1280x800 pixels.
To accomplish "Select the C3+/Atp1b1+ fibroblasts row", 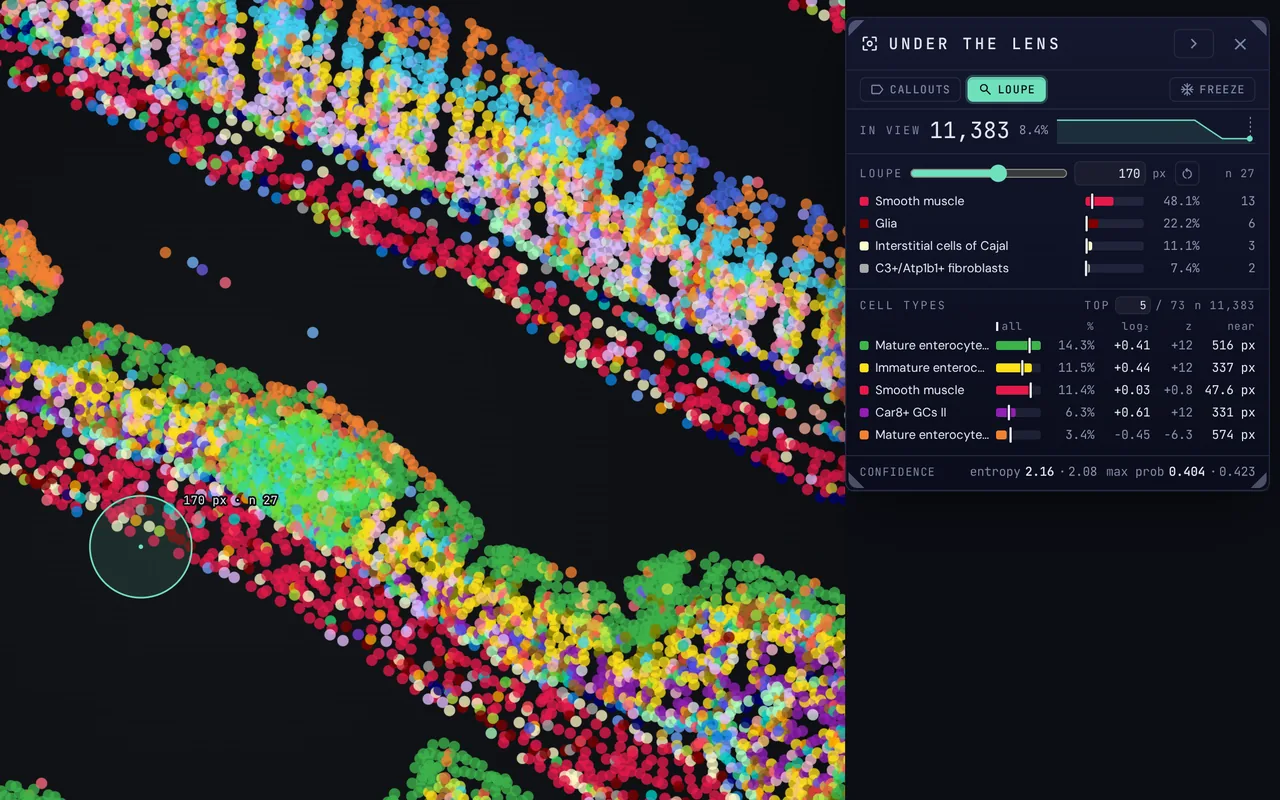I will (1057, 268).
